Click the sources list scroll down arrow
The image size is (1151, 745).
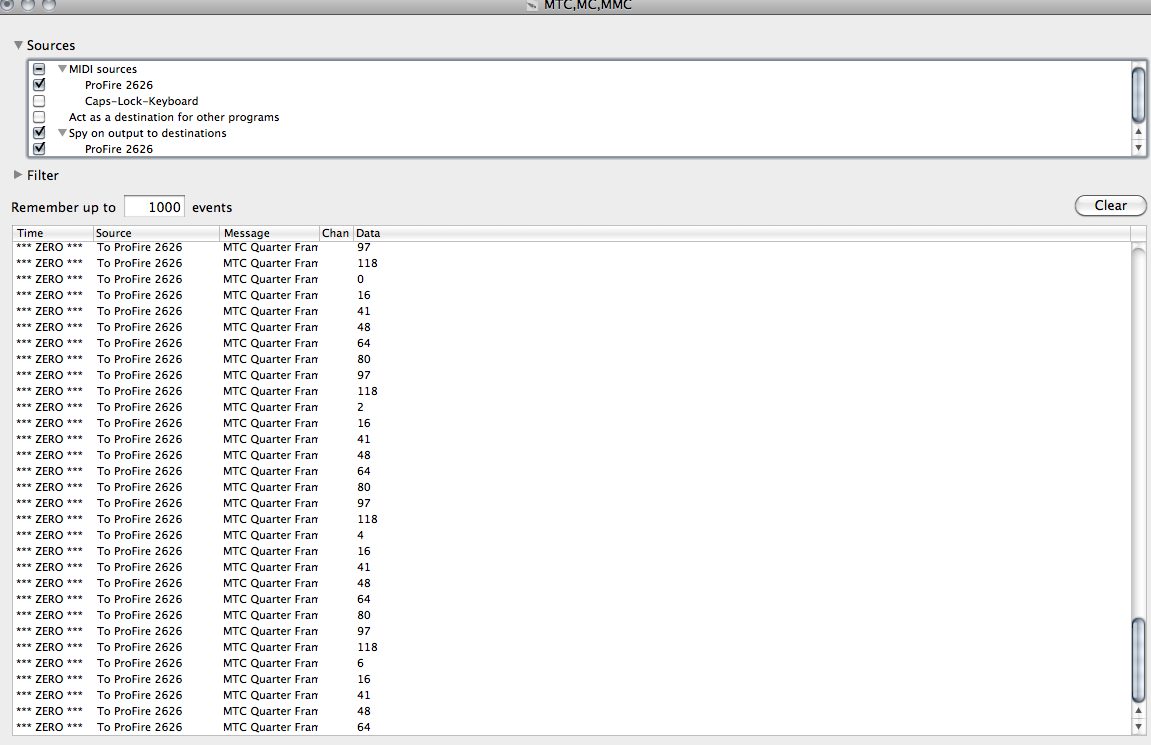(x=1139, y=148)
